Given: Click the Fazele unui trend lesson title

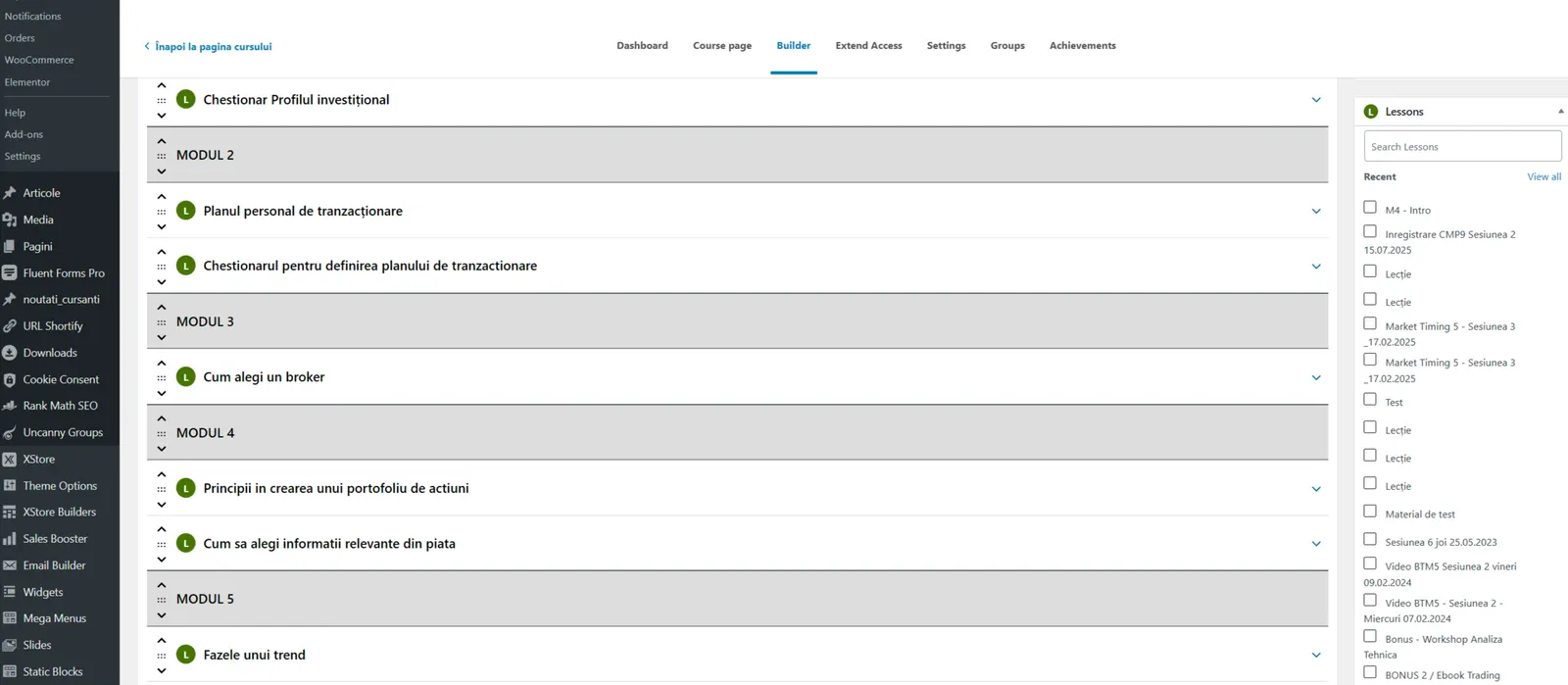Looking at the screenshot, I should click(254, 656).
